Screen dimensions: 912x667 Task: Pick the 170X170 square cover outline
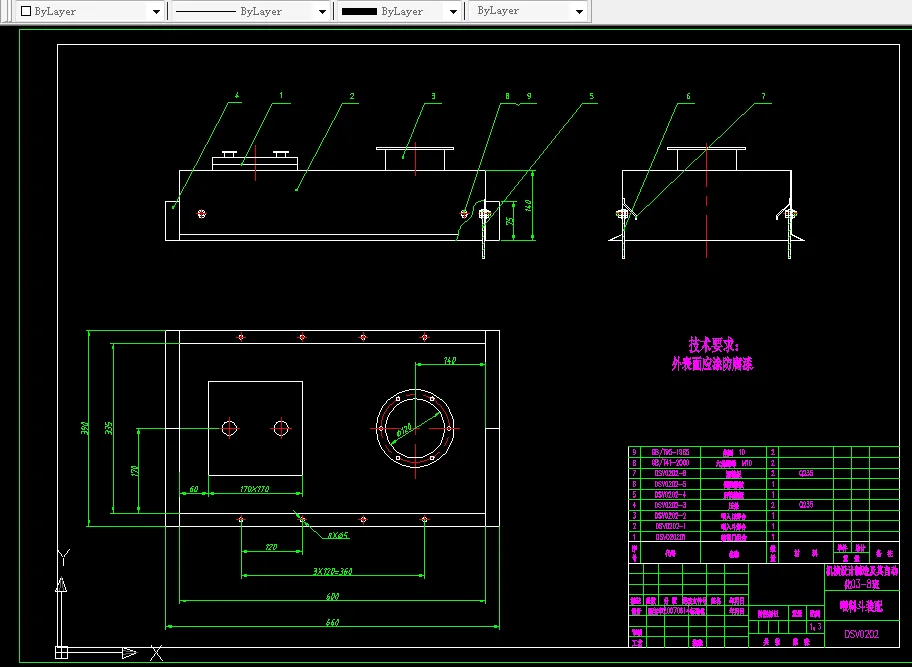click(255, 429)
